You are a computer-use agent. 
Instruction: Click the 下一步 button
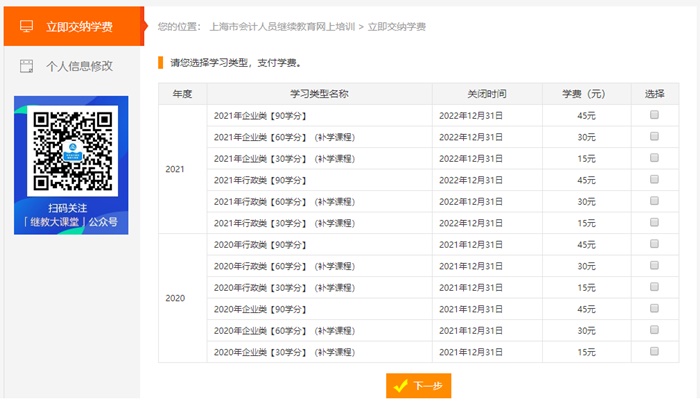418,385
